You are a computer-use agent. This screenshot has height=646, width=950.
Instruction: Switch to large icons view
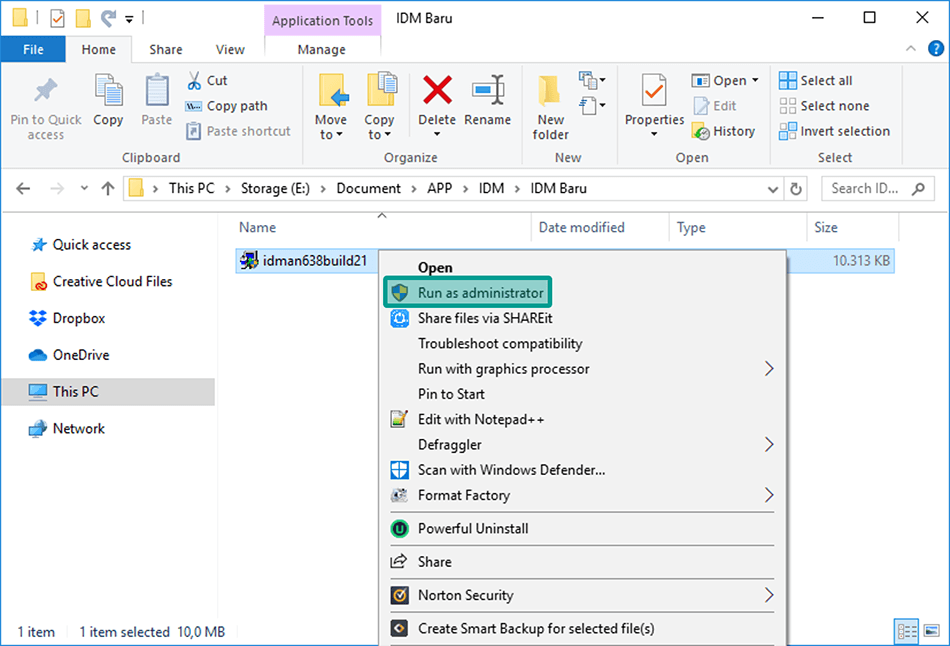point(932,631)
